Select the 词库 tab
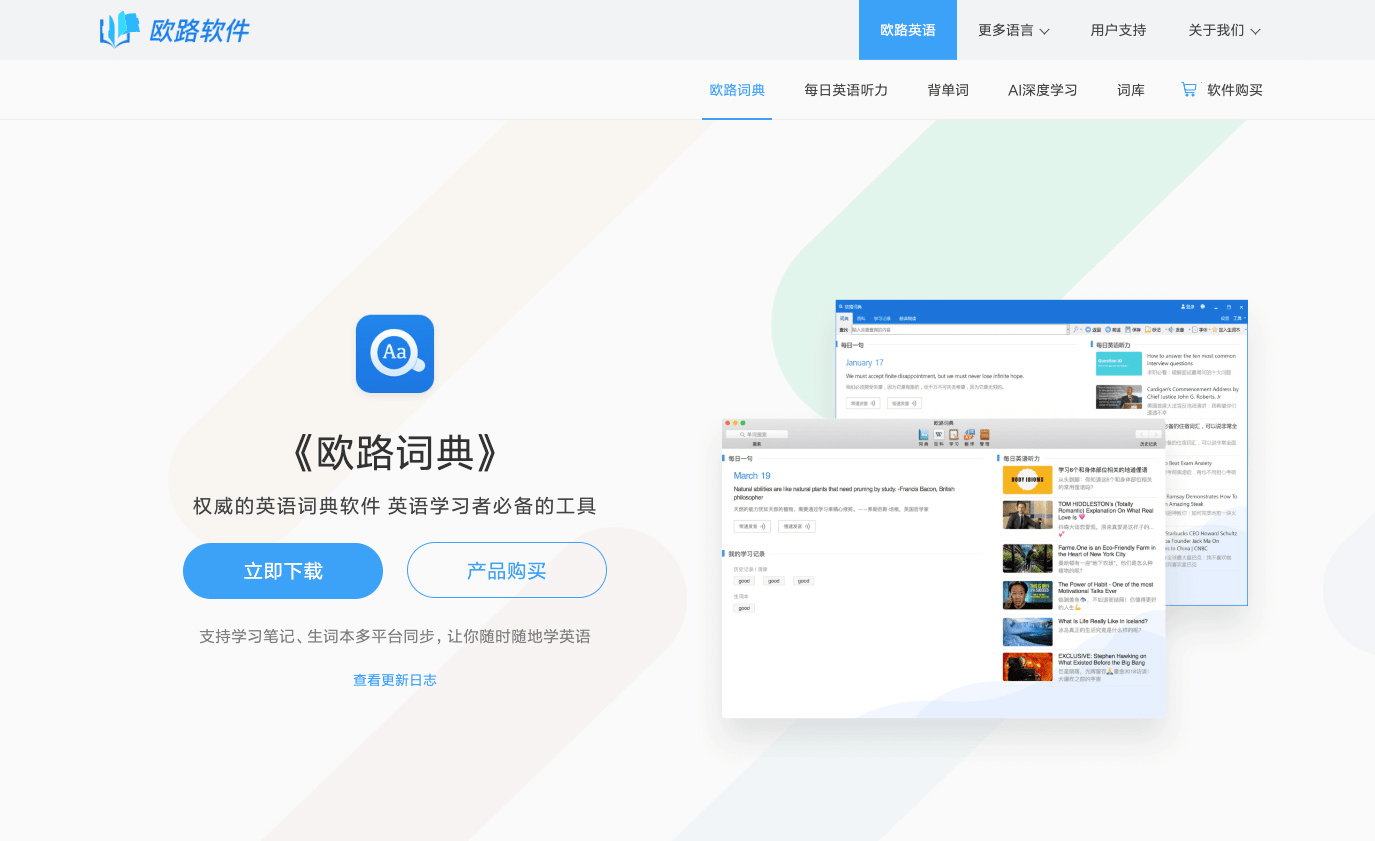The image size is (1375, 841). [1131, 90]
